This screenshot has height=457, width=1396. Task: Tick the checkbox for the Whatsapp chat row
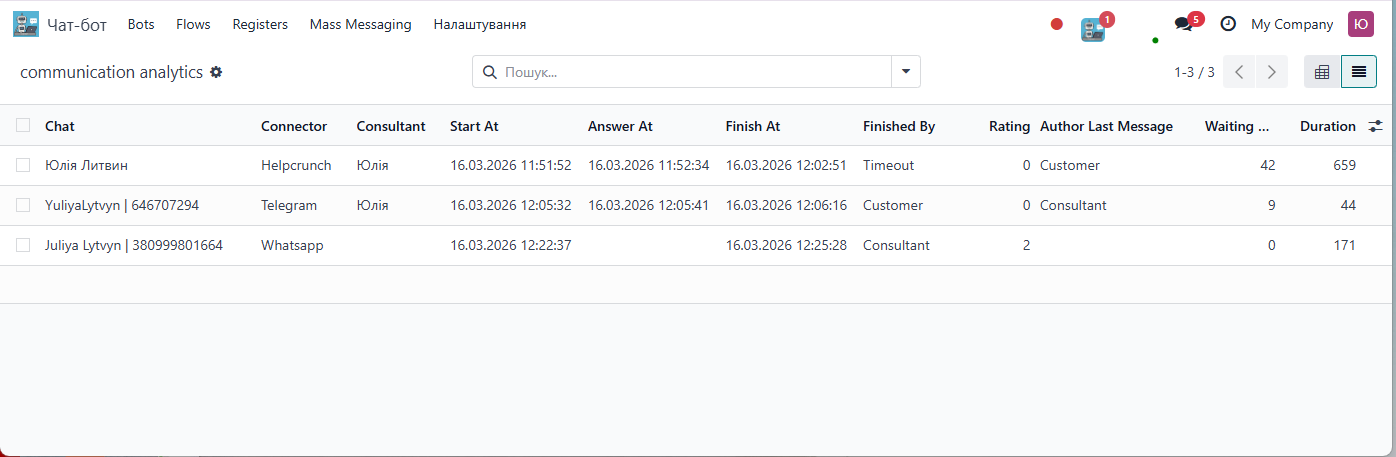click(x=23, y=245)
